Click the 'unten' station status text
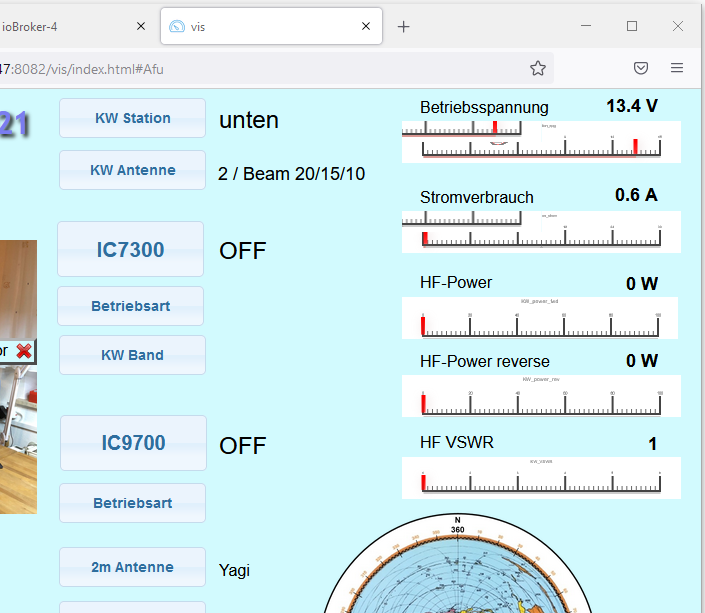Viewport: 705px width, 613px height. (249, 120)
